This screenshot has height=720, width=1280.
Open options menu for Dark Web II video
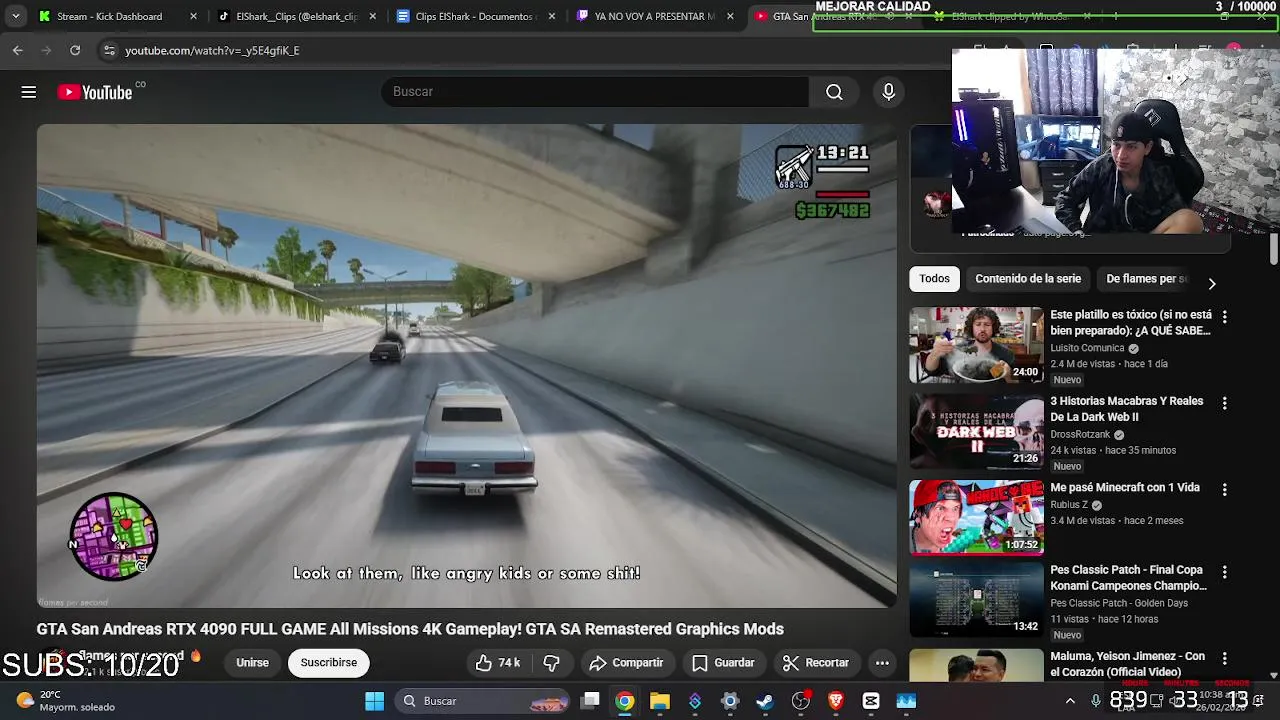tap(1224, 403)
